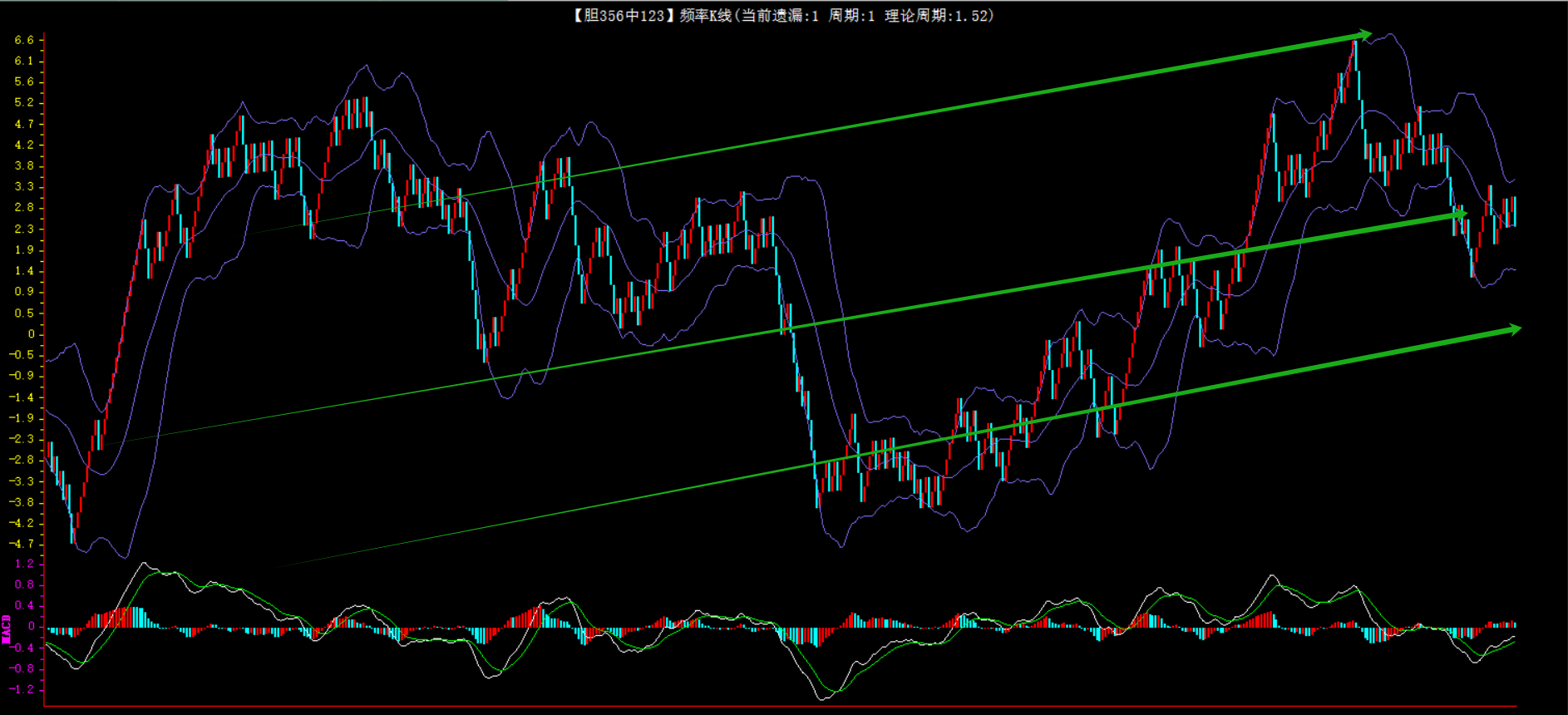Click the last candlestick at the right edge
This screenshot has height=715, width=1568.
(x=1514, y=211)
